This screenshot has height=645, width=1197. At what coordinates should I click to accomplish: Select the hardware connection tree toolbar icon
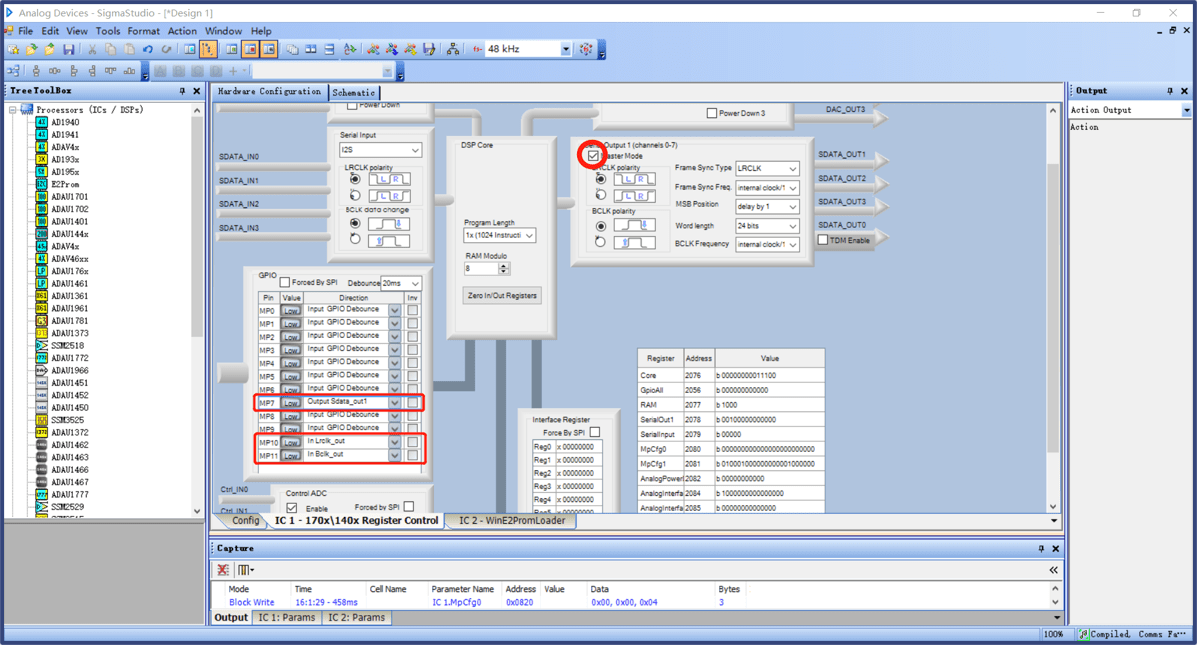pyautogui.click(x=453, y=48)
